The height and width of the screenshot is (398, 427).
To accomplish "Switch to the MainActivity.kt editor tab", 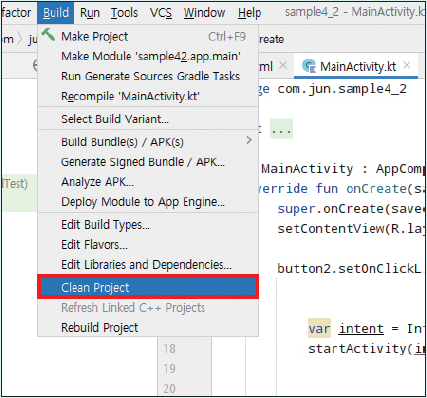I will point(355,67).
